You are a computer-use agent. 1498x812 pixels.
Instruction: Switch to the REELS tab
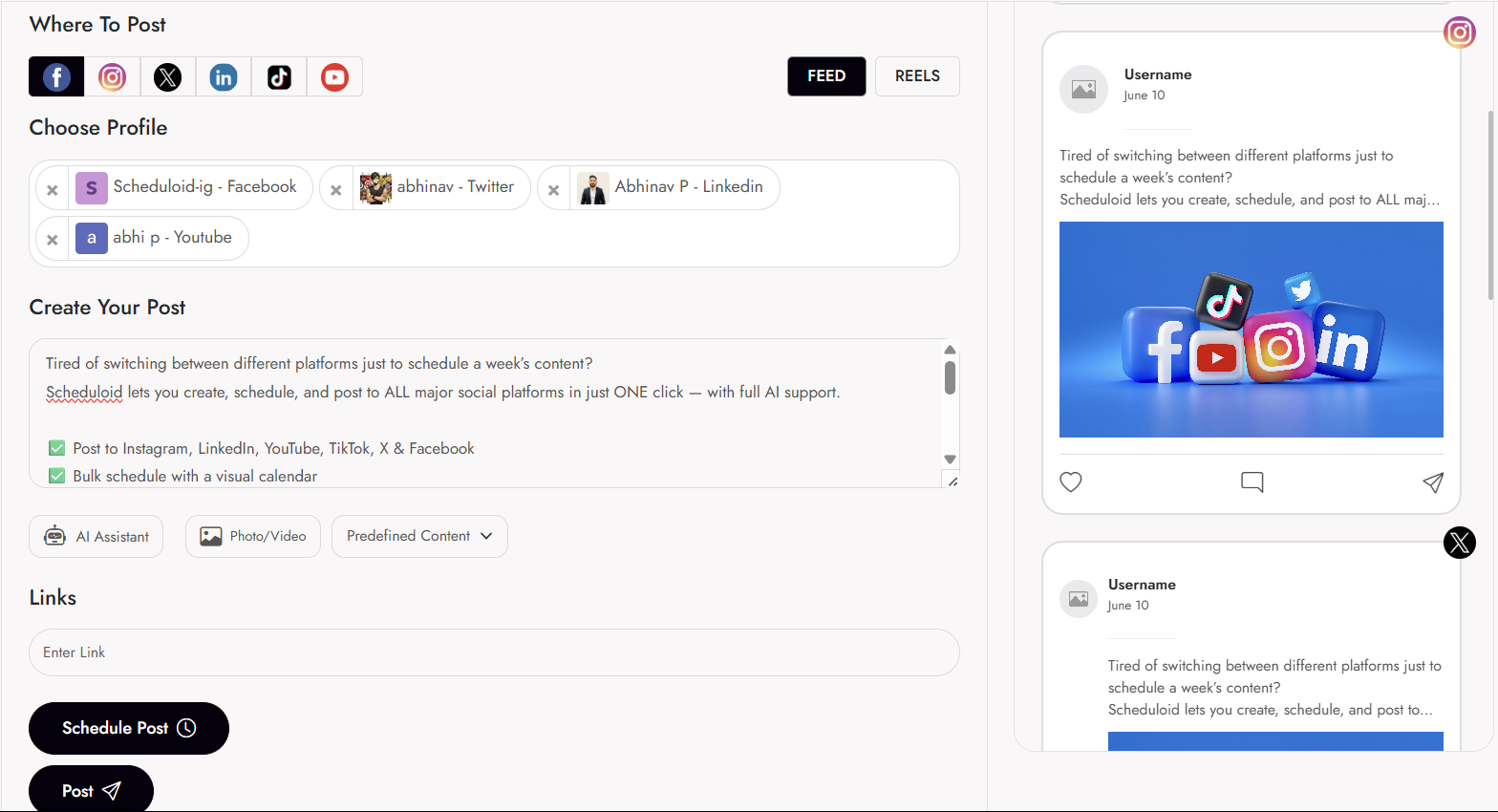click(917, 76)
